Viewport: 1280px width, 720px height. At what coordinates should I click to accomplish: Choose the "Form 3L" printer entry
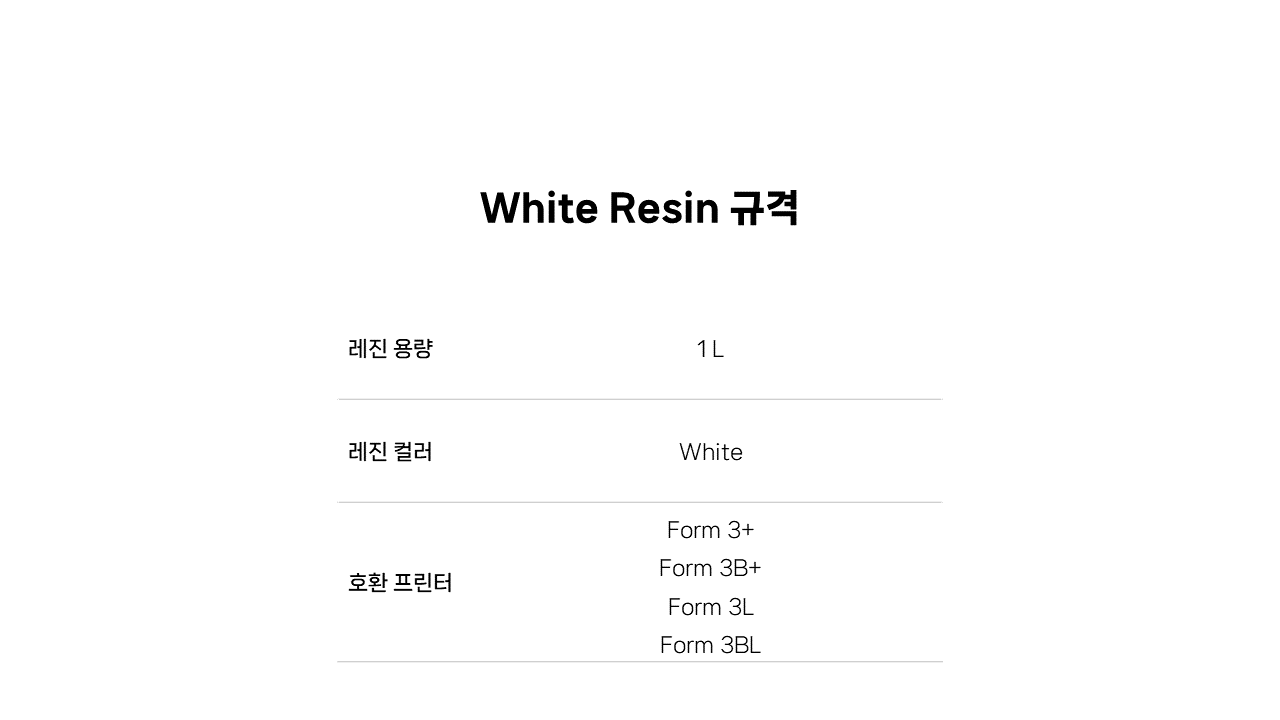(x=710, y=607)
